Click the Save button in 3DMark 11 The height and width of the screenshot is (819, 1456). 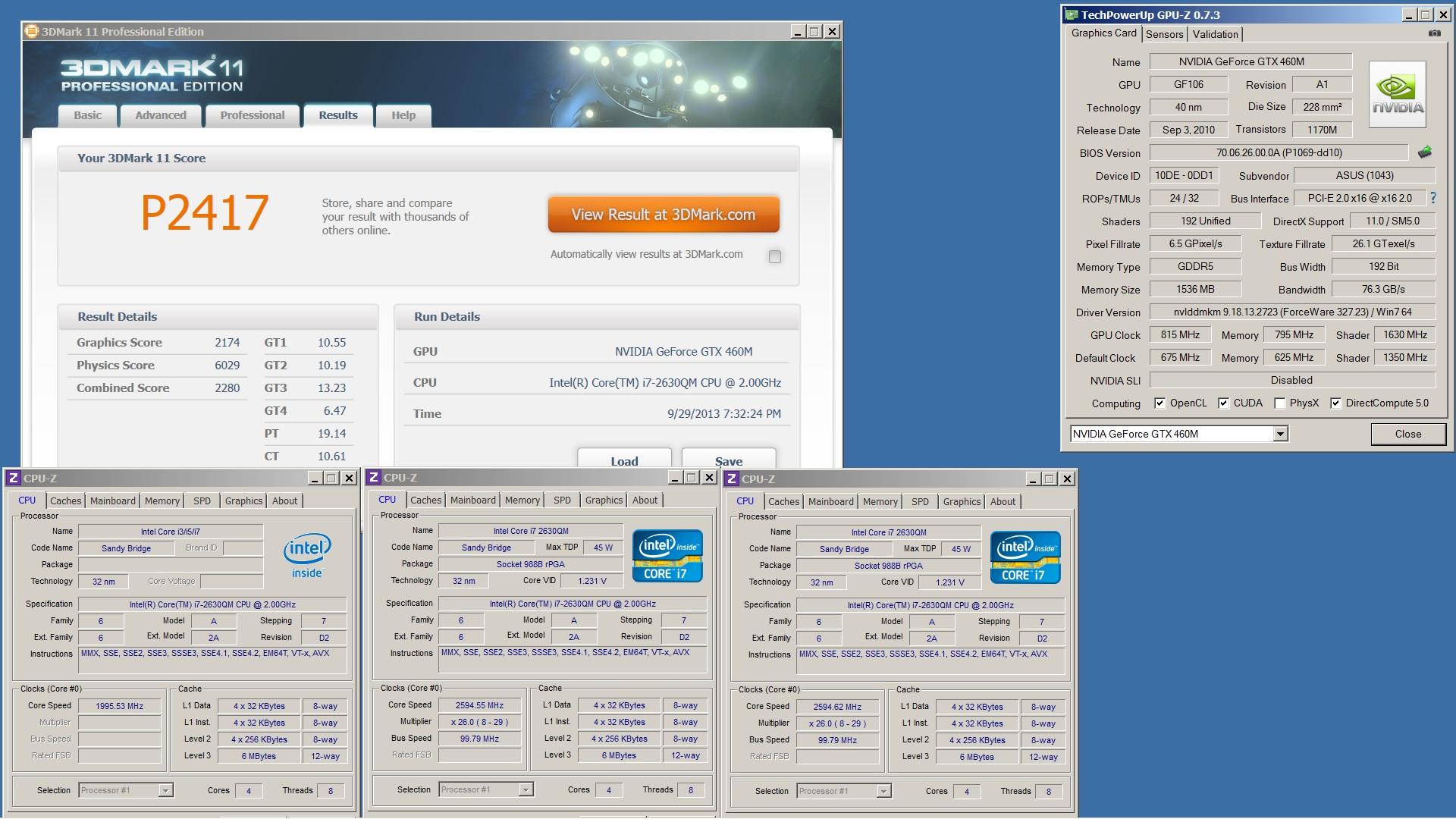[x=729, y=458]
